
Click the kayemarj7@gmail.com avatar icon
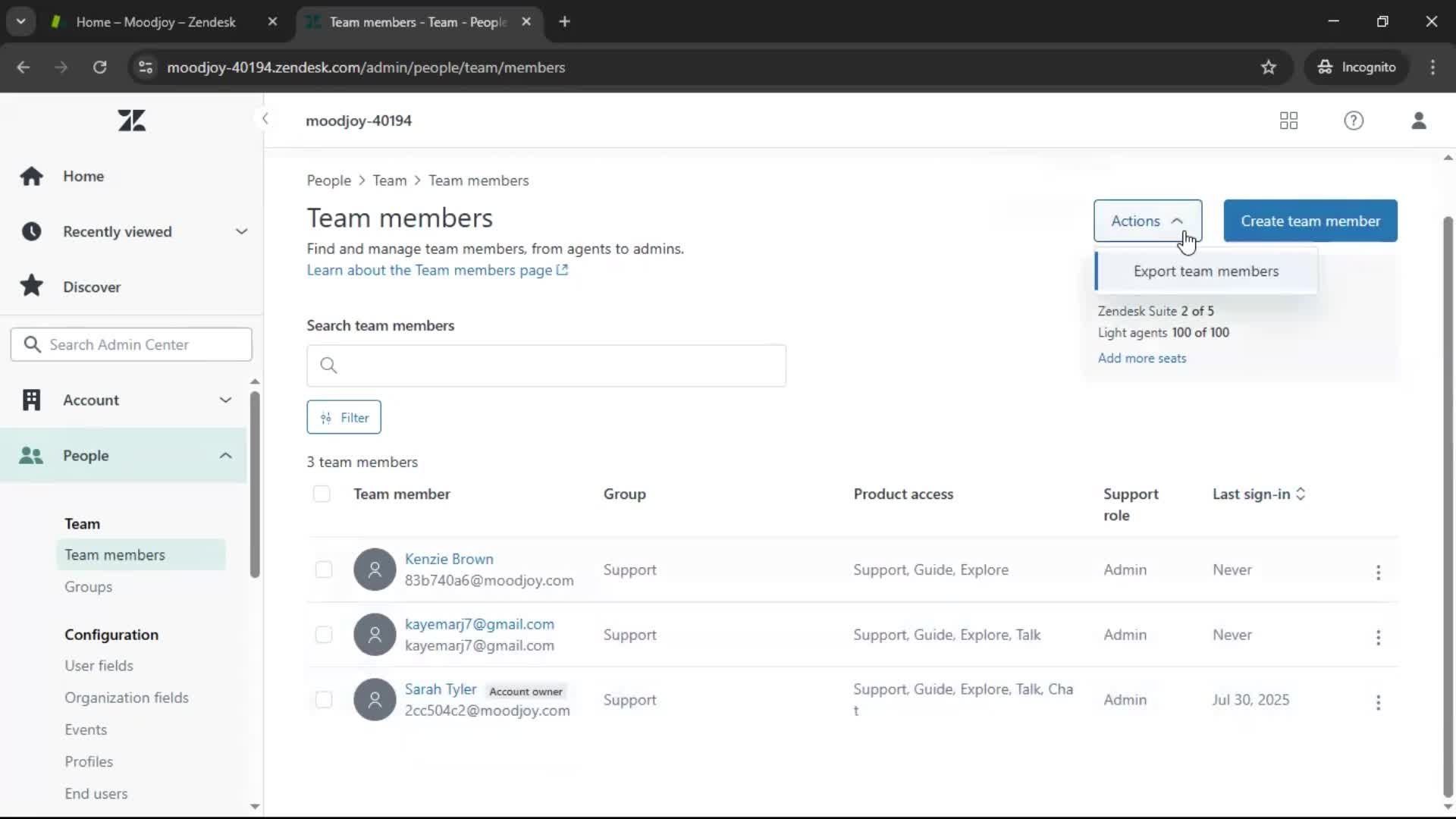pyautogui.click(x=375, y=635)
